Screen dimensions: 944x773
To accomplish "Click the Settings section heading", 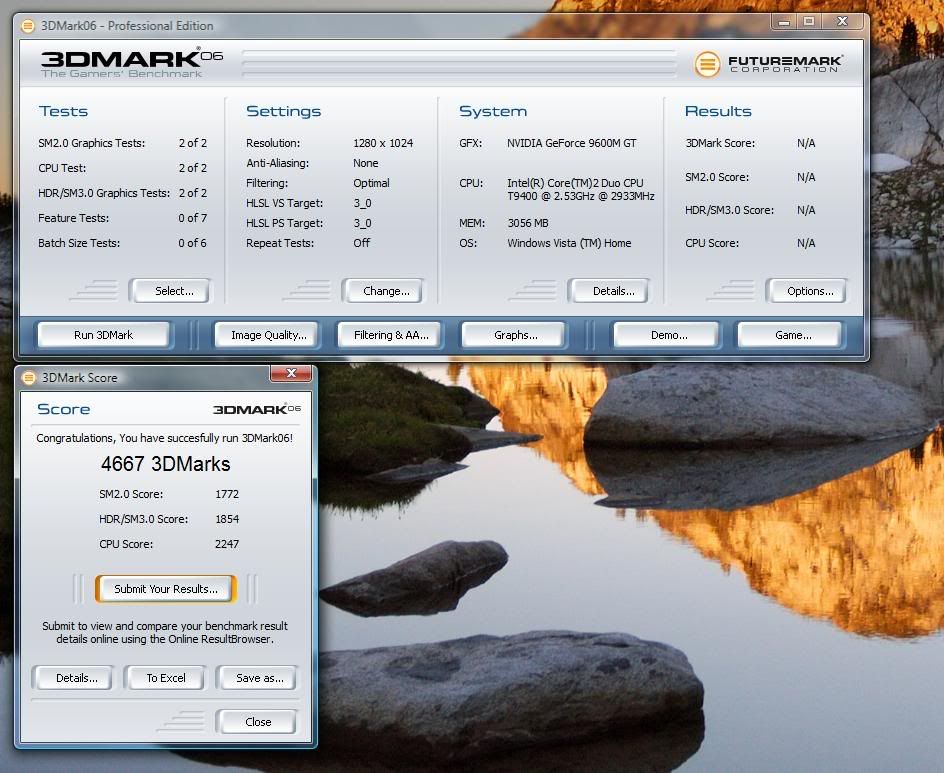I will 284,111.
